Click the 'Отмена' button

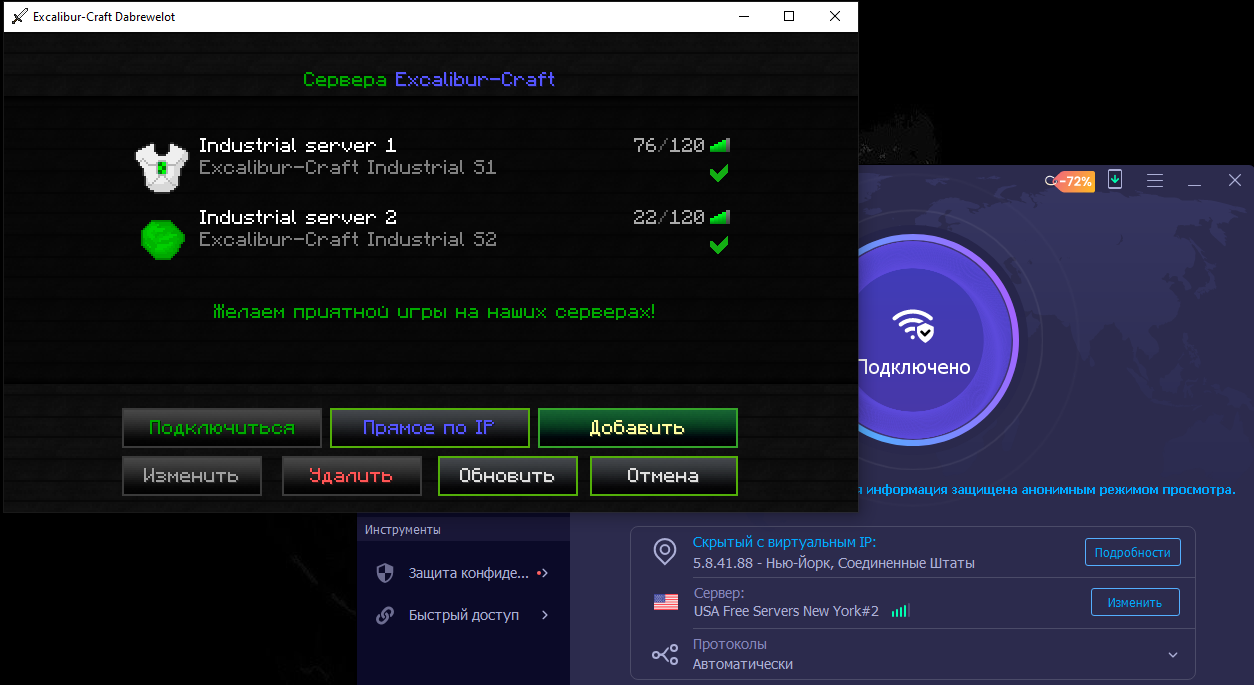point(664,476)
